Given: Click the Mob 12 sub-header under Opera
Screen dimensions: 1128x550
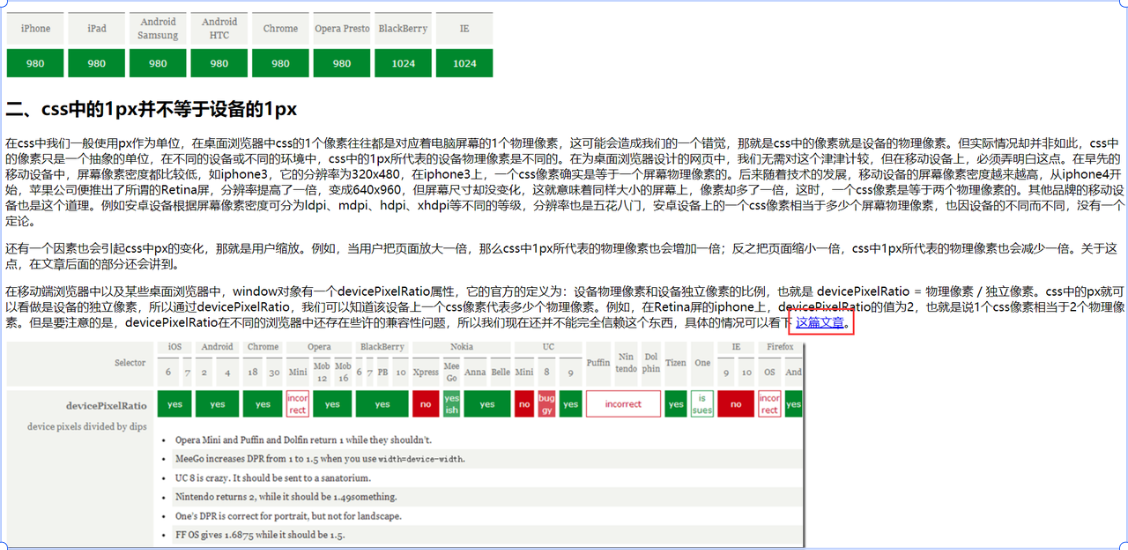Looking at the screenshot, I should pyautogui.click(x=322, y=372).
